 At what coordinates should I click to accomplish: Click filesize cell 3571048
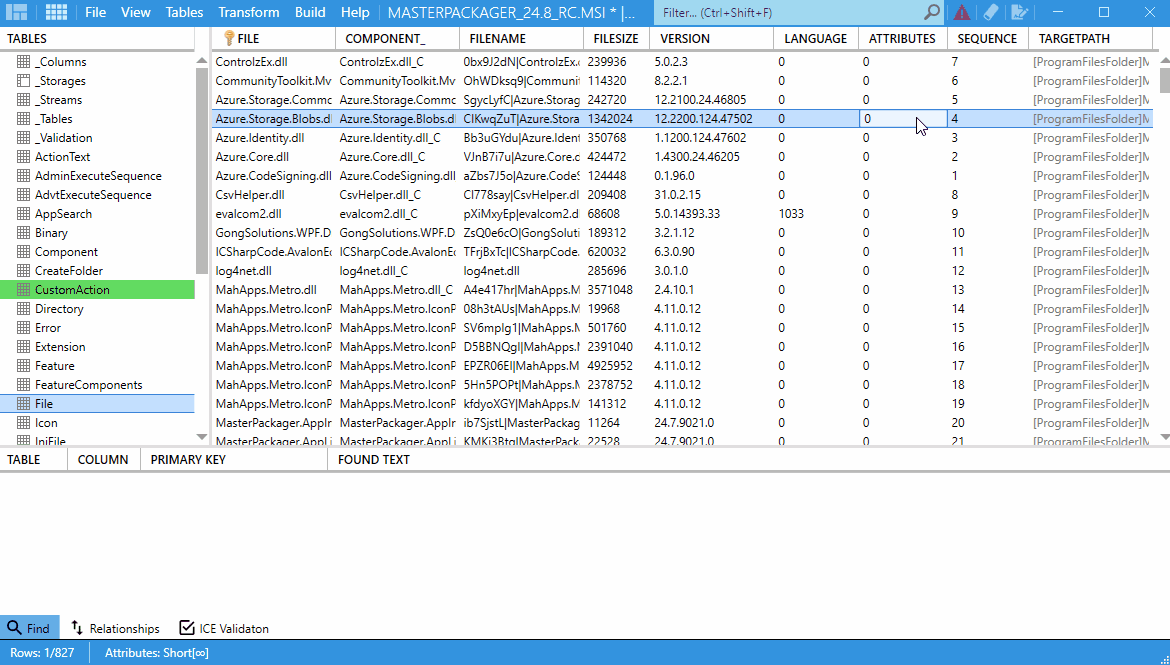pyautogui.click(x=616, y=290)
